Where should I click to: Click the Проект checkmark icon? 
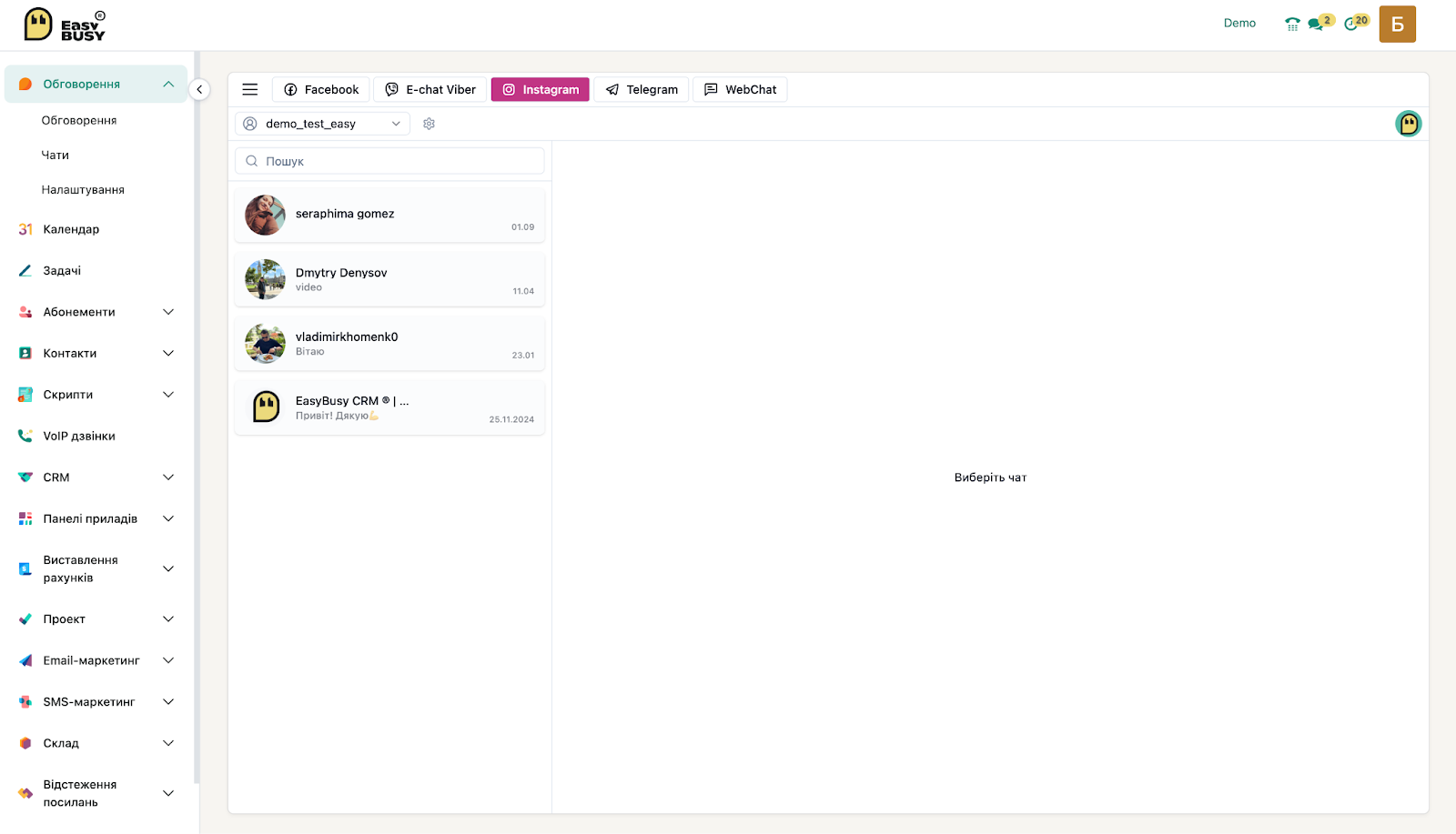[25, 619]
